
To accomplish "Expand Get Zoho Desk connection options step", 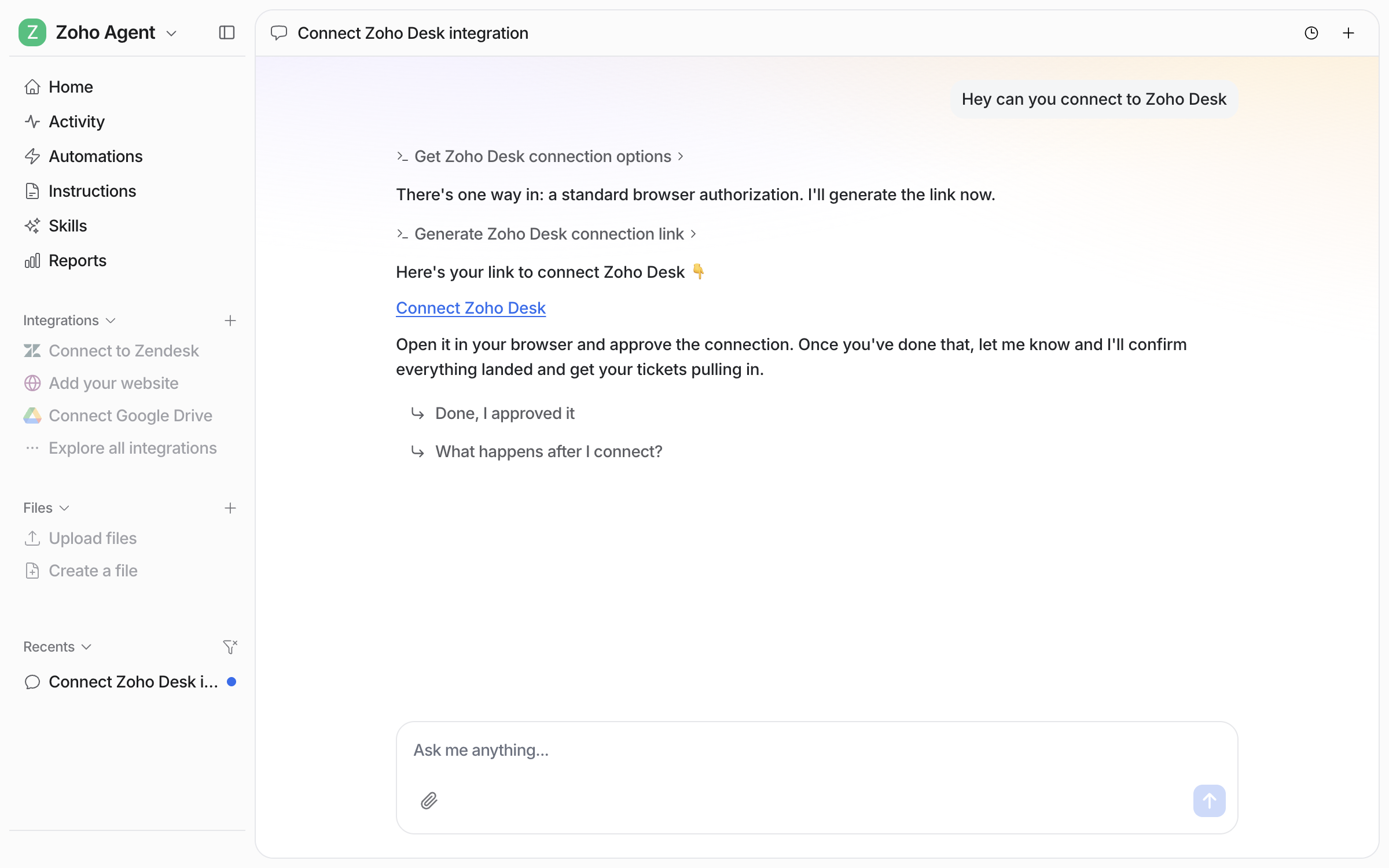I will click(541, 156).
